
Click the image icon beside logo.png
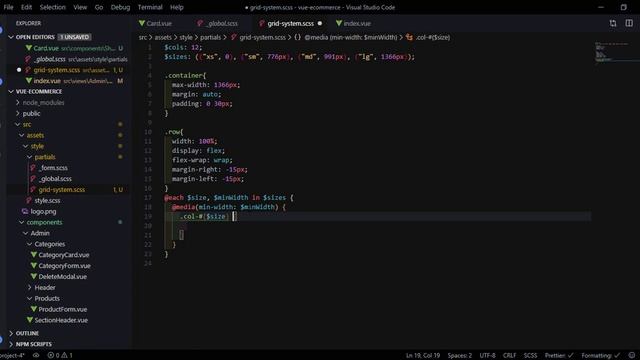[x=25, y=211]
